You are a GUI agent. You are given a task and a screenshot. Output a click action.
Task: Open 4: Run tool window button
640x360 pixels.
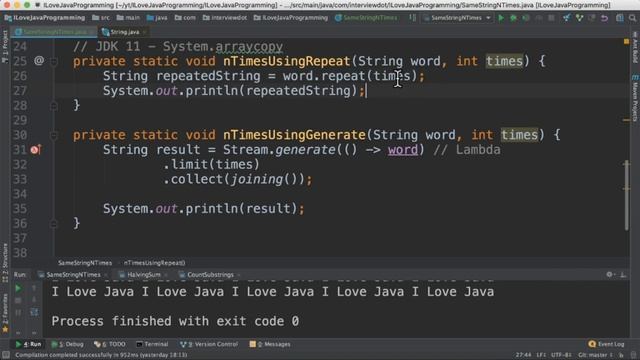pos(28,344)
